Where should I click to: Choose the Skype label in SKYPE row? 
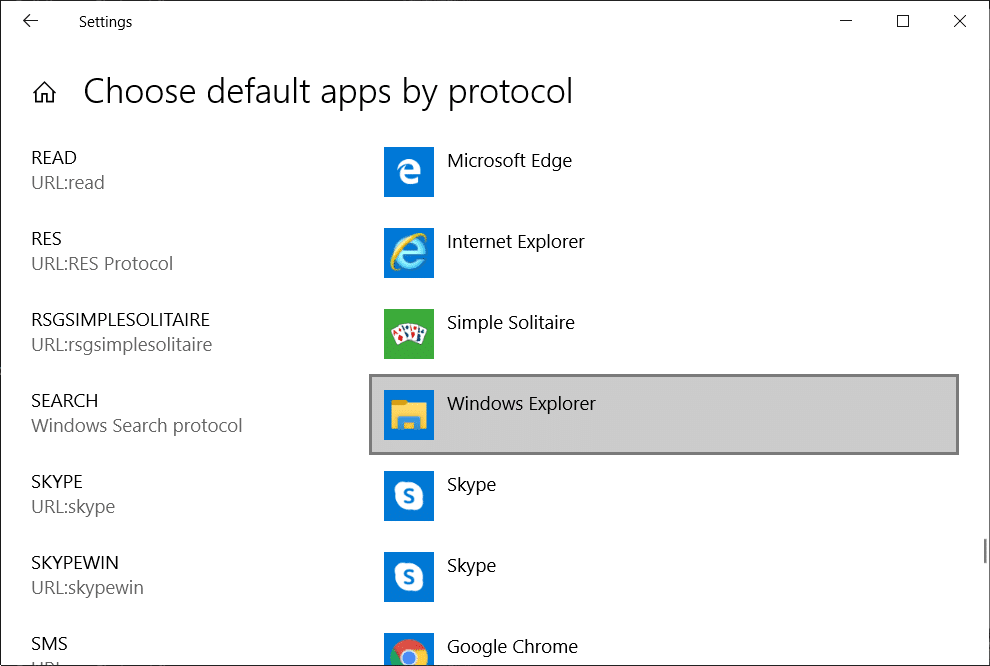point(471,485)
